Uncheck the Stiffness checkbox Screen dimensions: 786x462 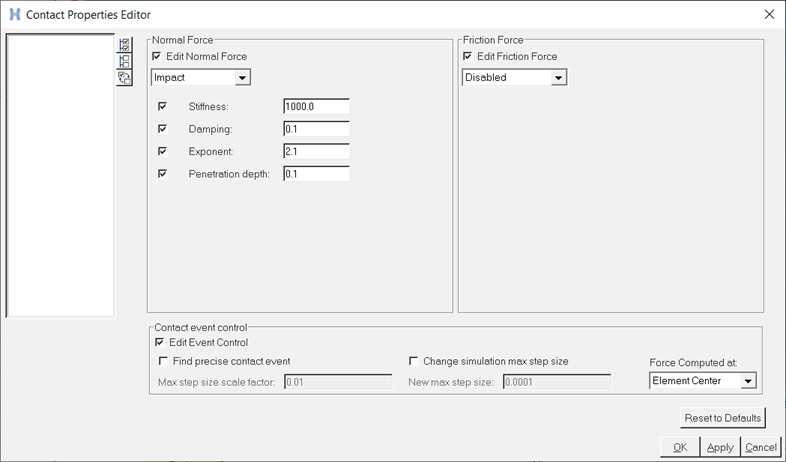(x=162, y=106)
